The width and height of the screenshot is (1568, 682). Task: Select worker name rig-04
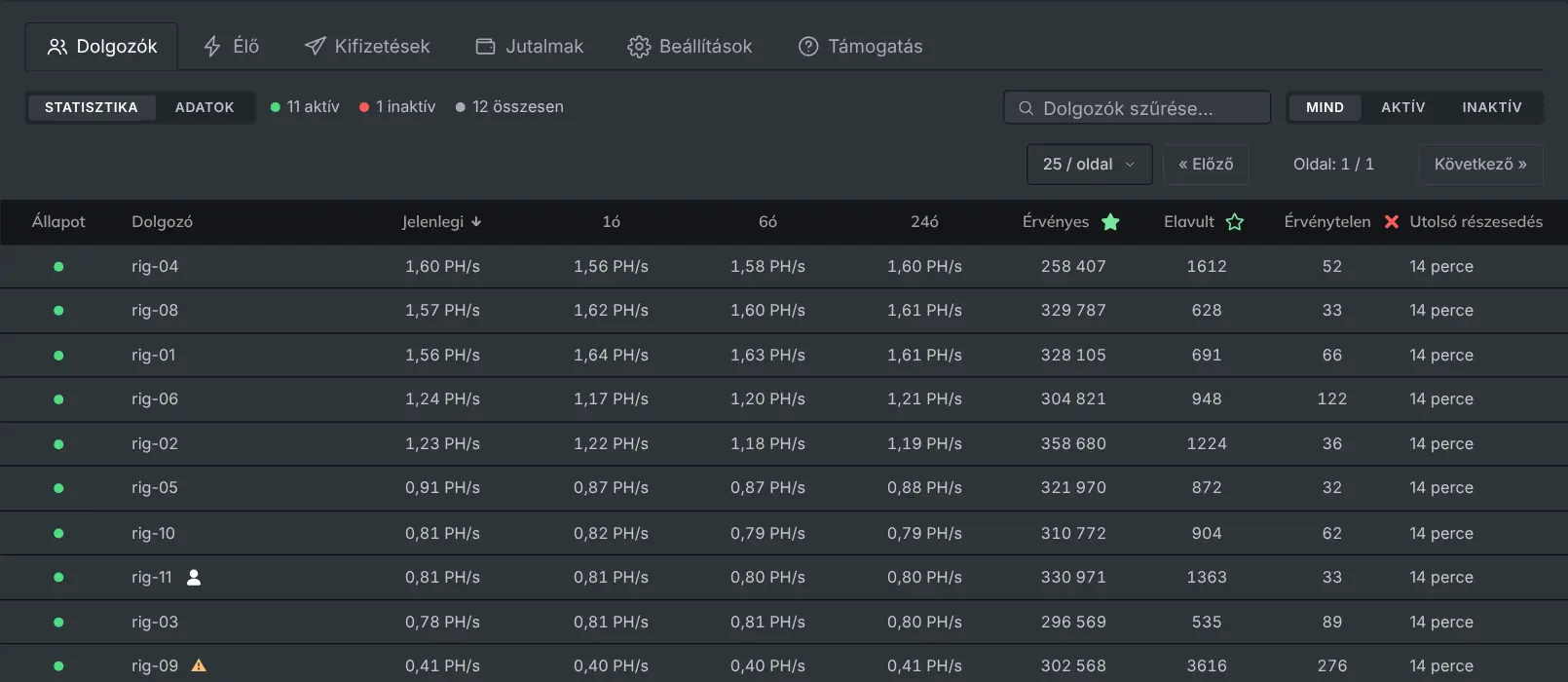[x=155, y=266]
